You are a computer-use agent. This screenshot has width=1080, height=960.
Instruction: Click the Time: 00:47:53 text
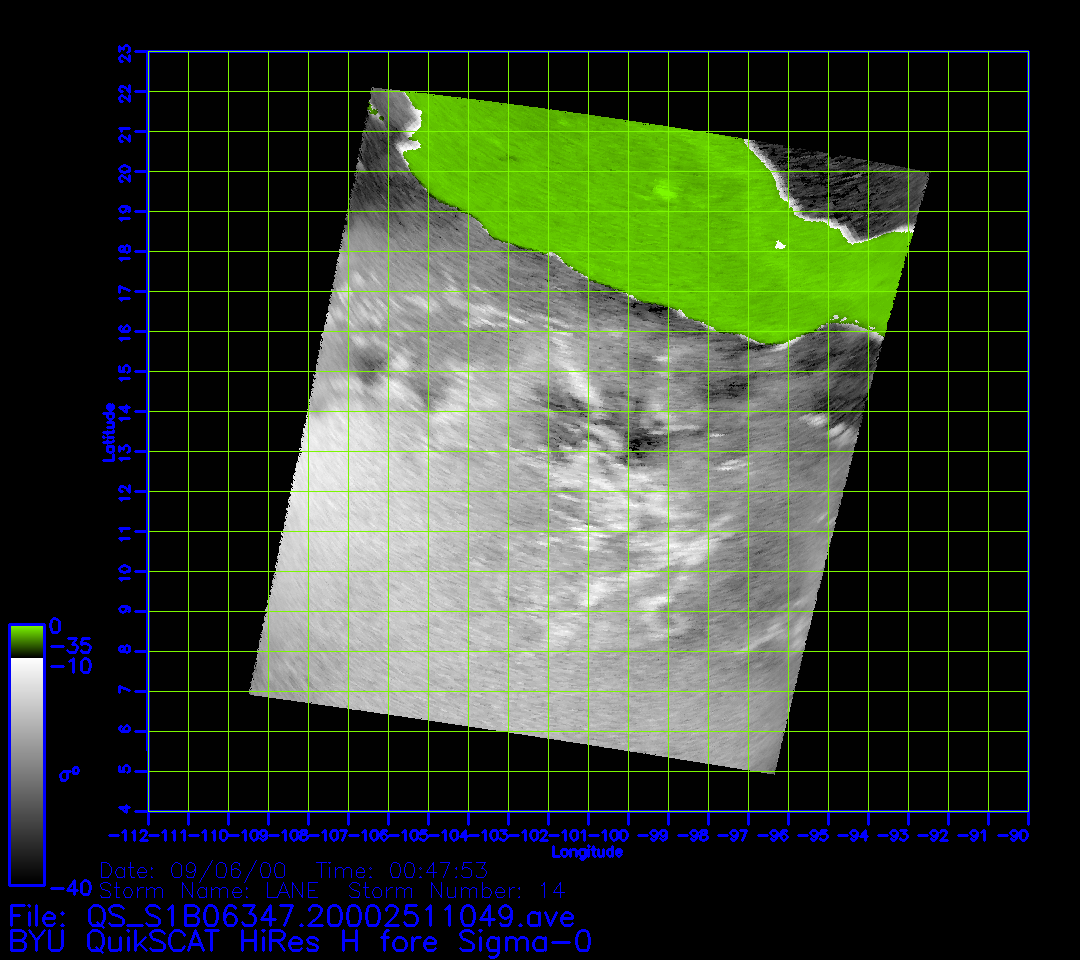(x=401, y=870)
